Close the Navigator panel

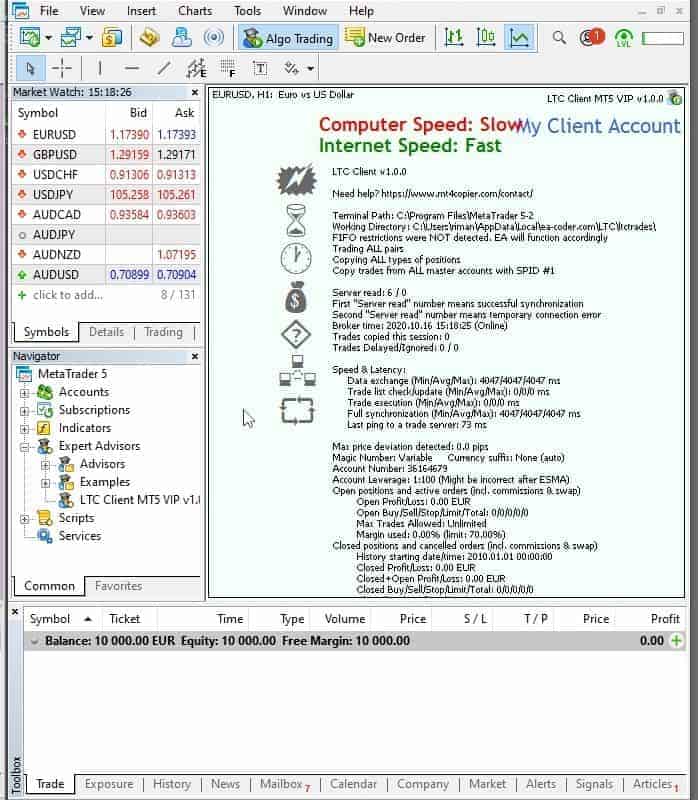[x=194, y=356]
